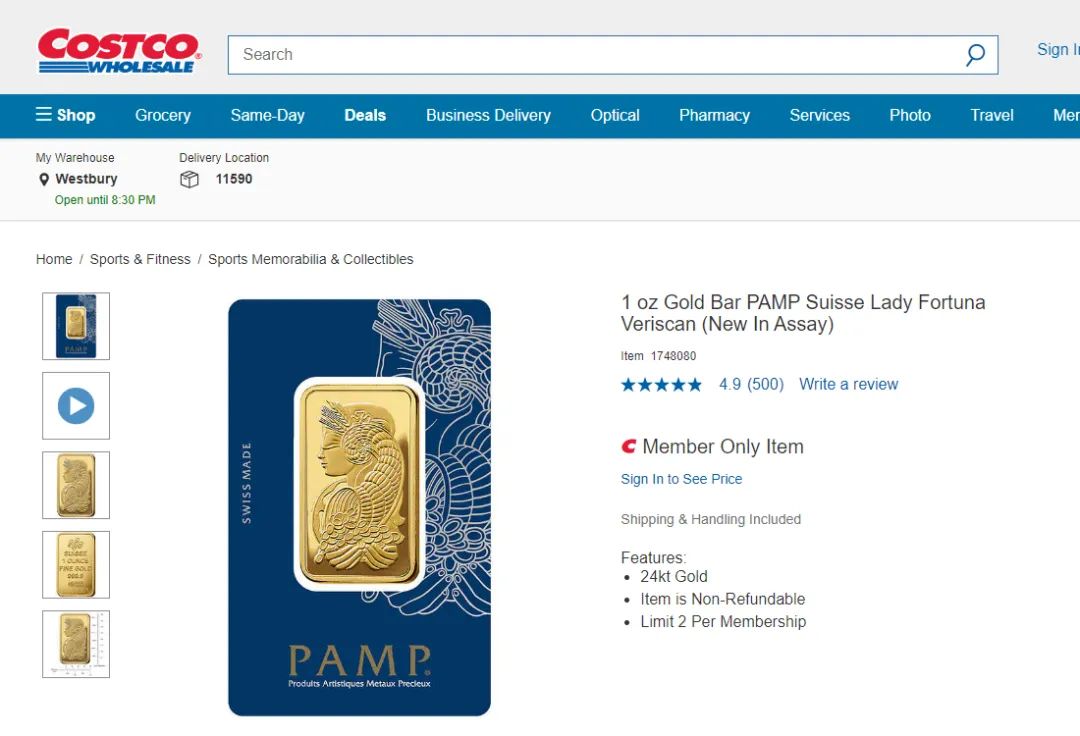Viewport: 1080px width, 736px height.
Task: Focus the Search input field
Action: tap(590, 55)
